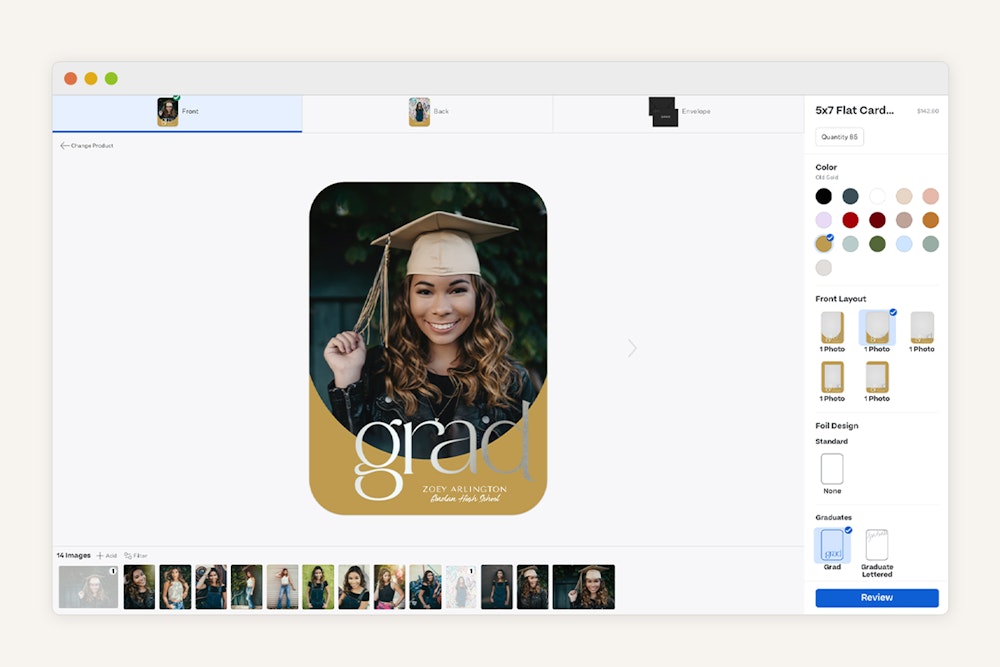Pick the first Front Layout thumbnail
Screen dimensions: 1000x667
pyautogui.click(x=832, y=327)
